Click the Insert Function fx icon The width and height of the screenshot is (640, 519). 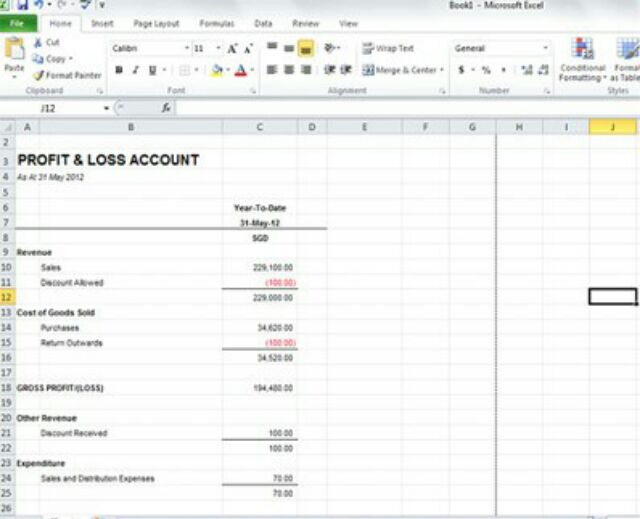(x=166, y=107)
